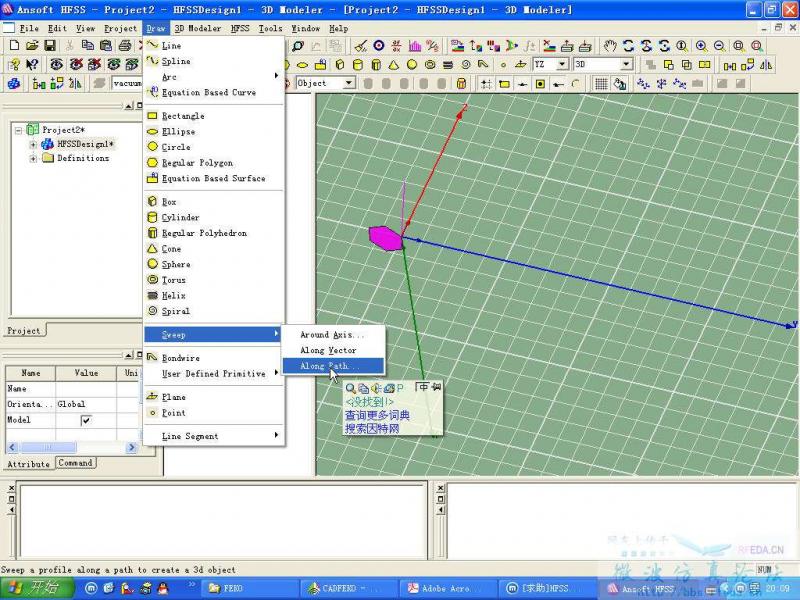Click the Zoom Out magnifier icon

coord(719,46)
